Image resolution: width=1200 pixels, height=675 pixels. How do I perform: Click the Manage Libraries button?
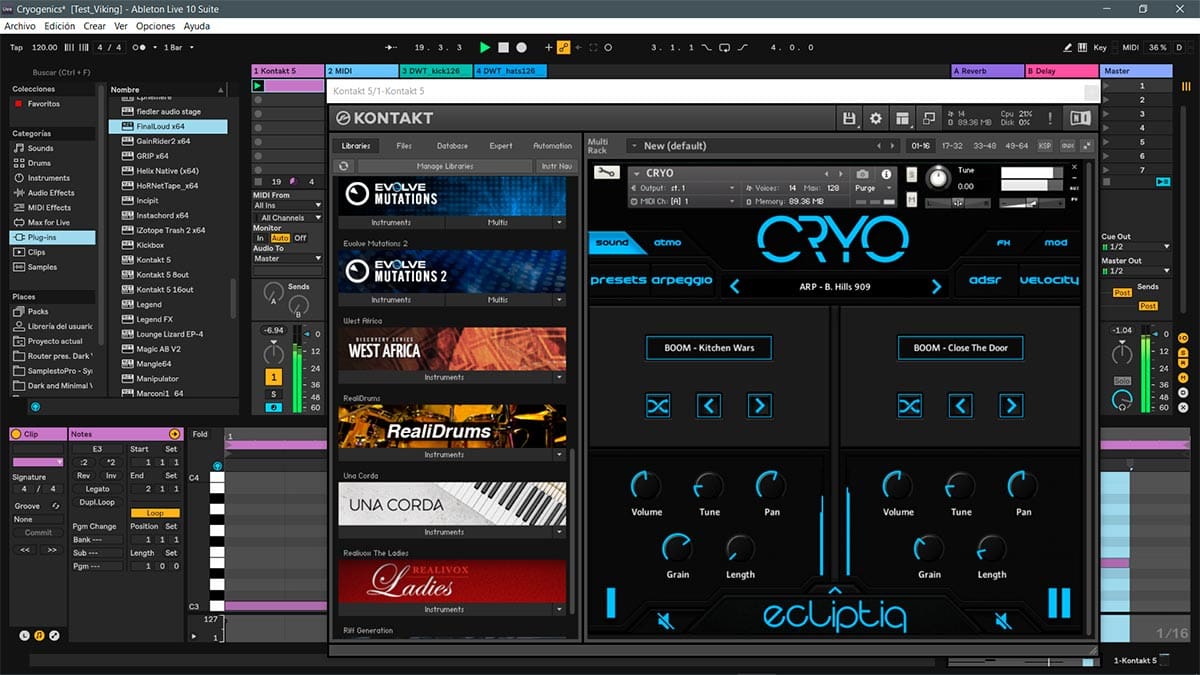(445, 166)
